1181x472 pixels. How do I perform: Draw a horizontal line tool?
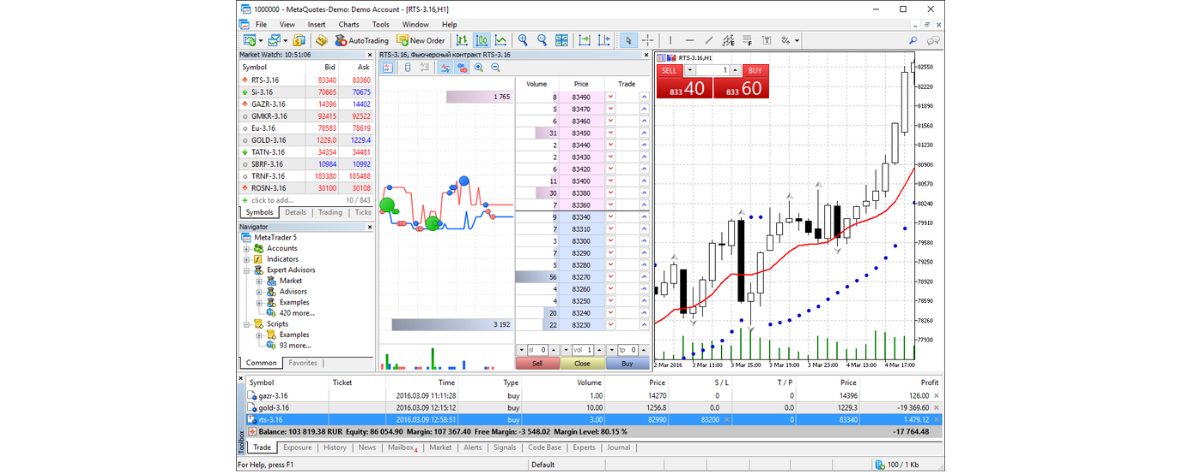[689, 40]
